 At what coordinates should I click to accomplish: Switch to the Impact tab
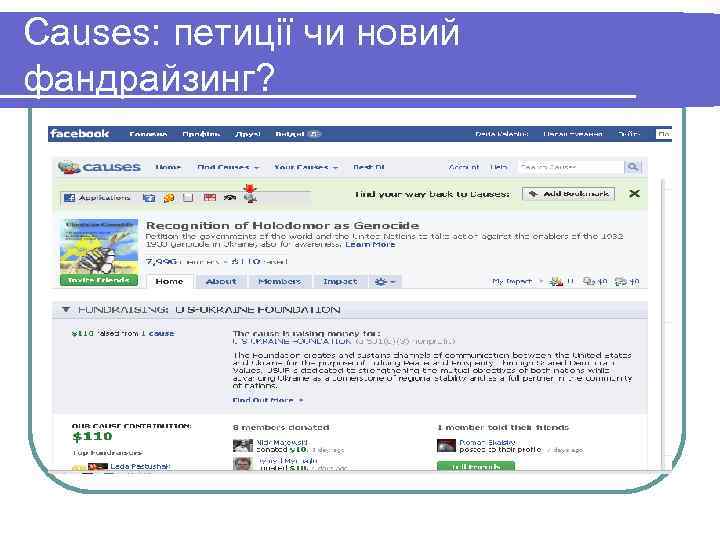340,281
